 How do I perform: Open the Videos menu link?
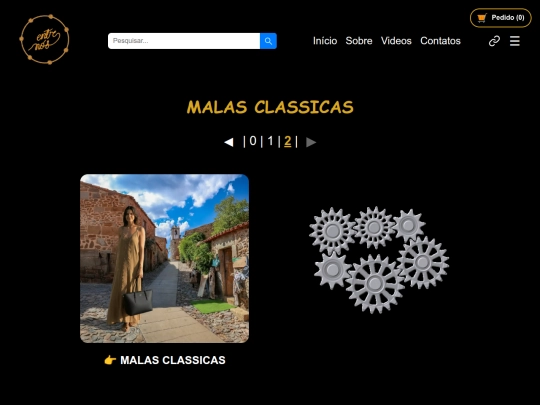[396, 41]
